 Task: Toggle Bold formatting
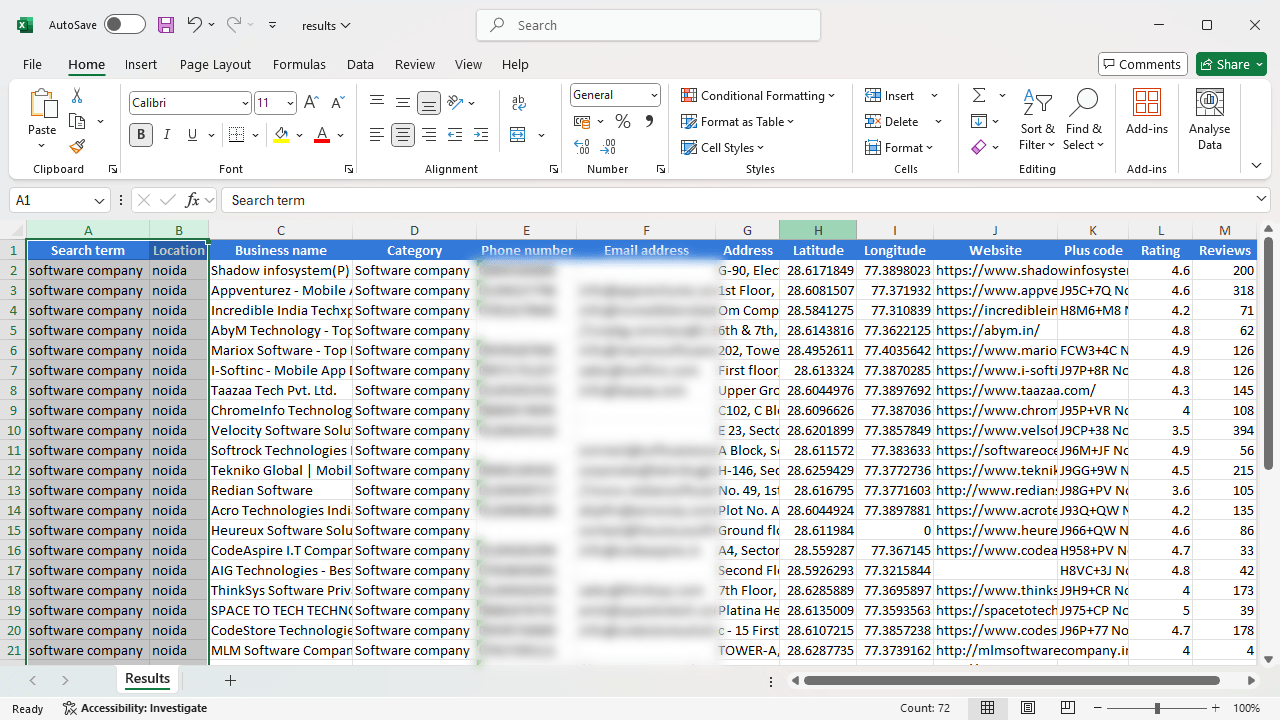tap(141, 135)
